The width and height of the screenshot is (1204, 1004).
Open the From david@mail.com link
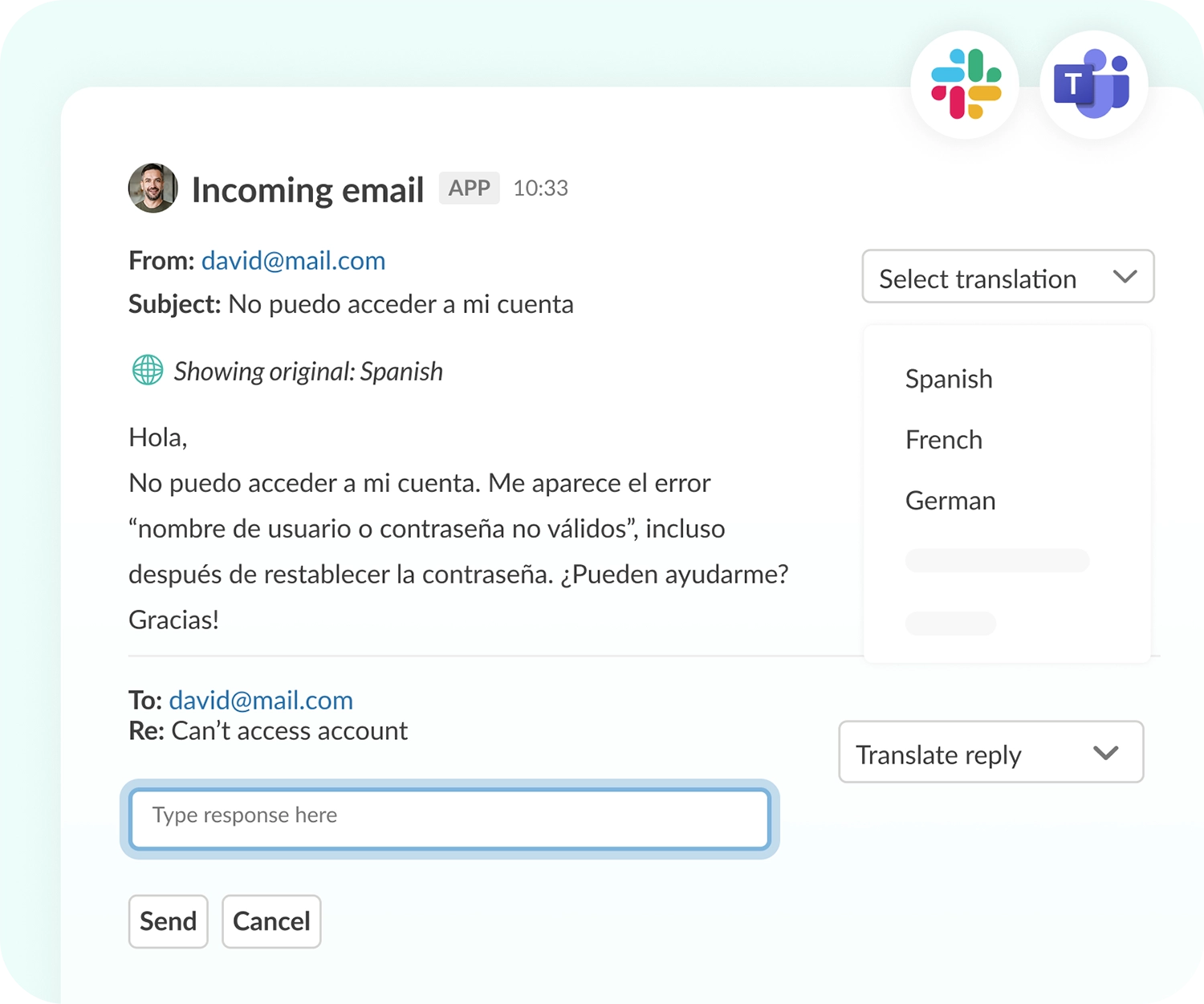point(293,261)
